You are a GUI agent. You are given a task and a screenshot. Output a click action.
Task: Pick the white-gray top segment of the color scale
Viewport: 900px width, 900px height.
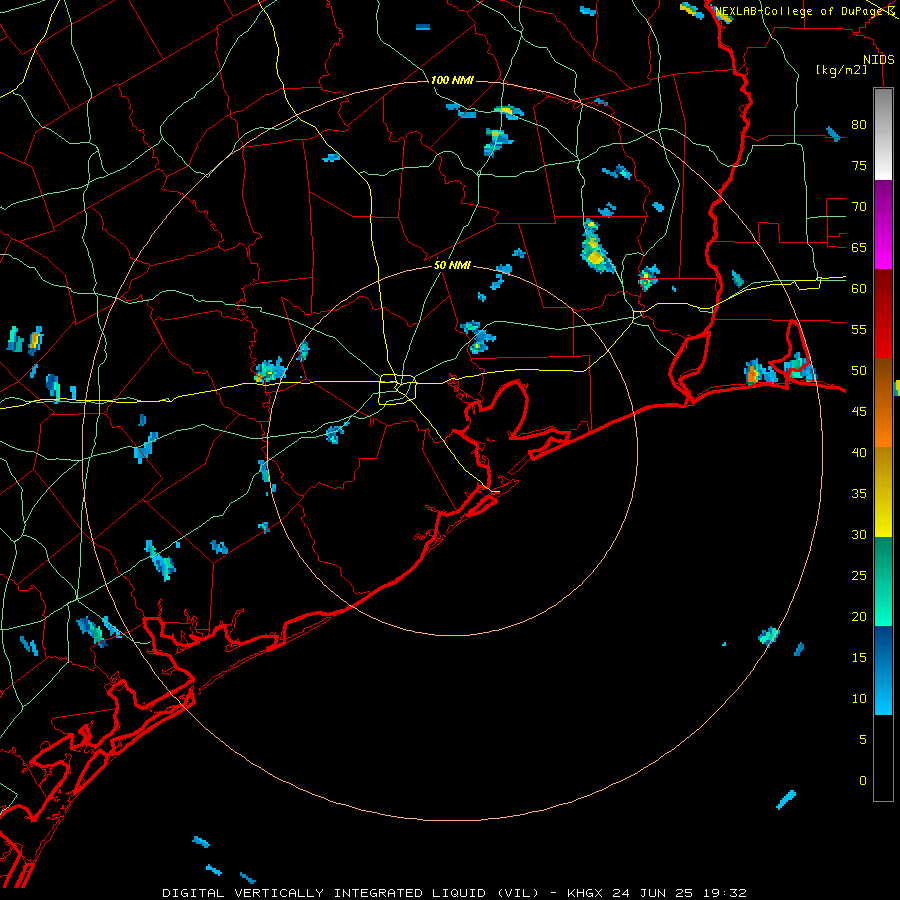click(883, 134)
